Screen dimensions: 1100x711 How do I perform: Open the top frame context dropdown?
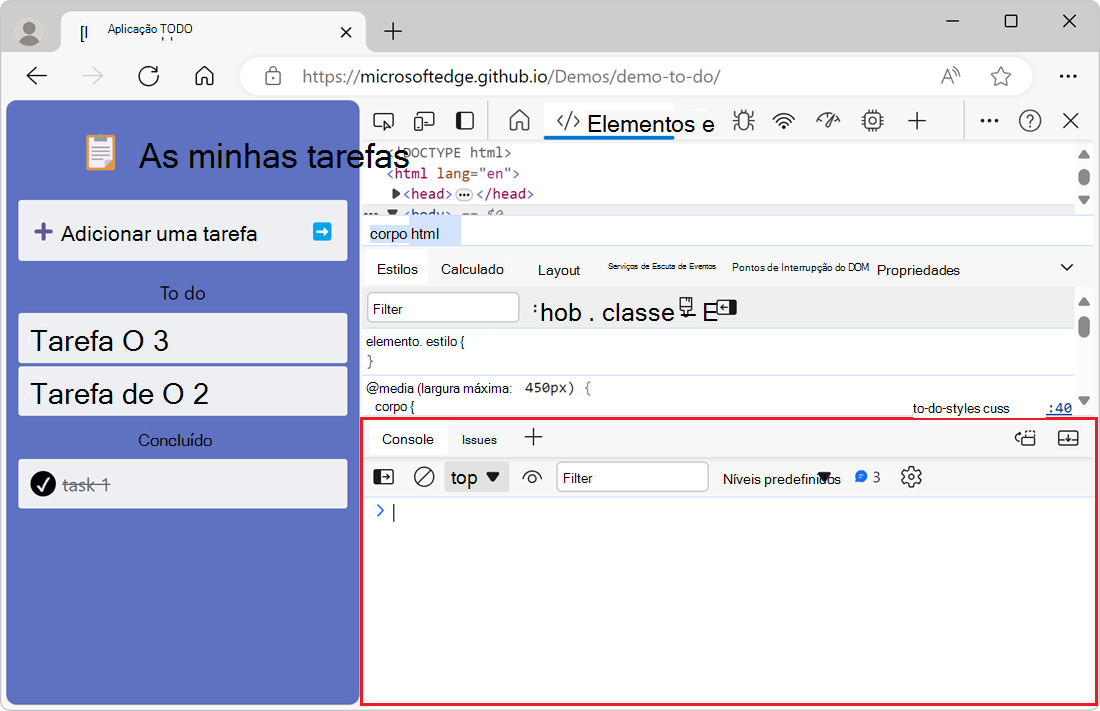click(476, 477)
